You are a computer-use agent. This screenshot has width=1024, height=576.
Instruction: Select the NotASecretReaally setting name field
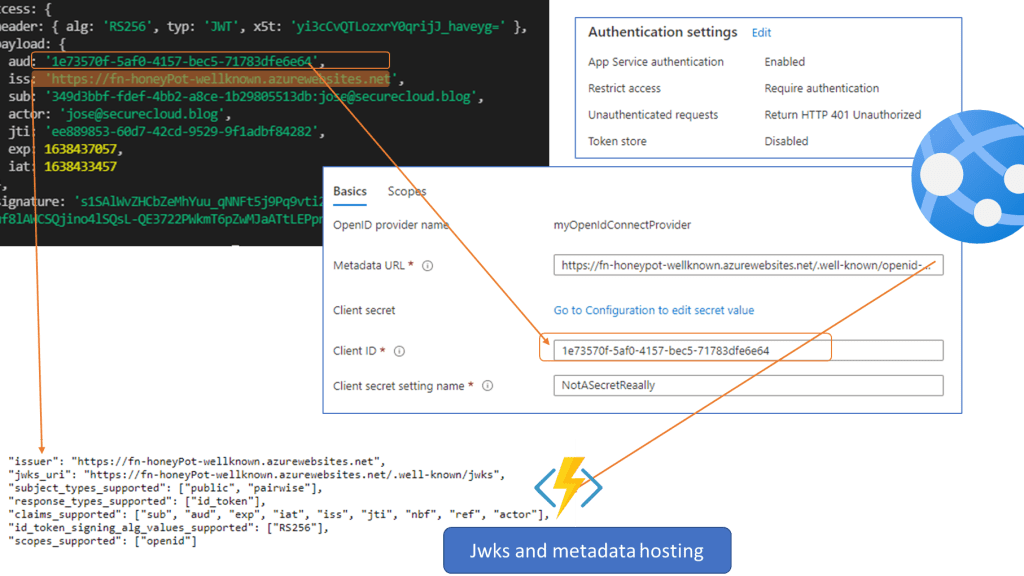tap(747, 386)
